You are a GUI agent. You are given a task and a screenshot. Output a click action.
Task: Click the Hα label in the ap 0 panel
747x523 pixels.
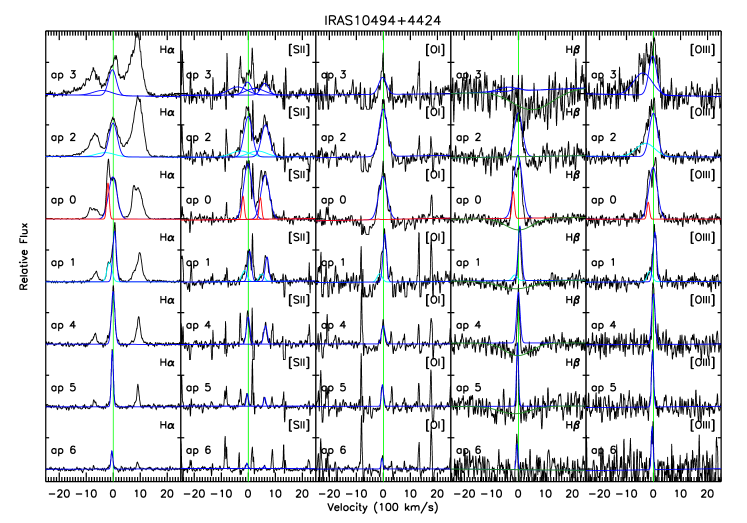[167, 175]
